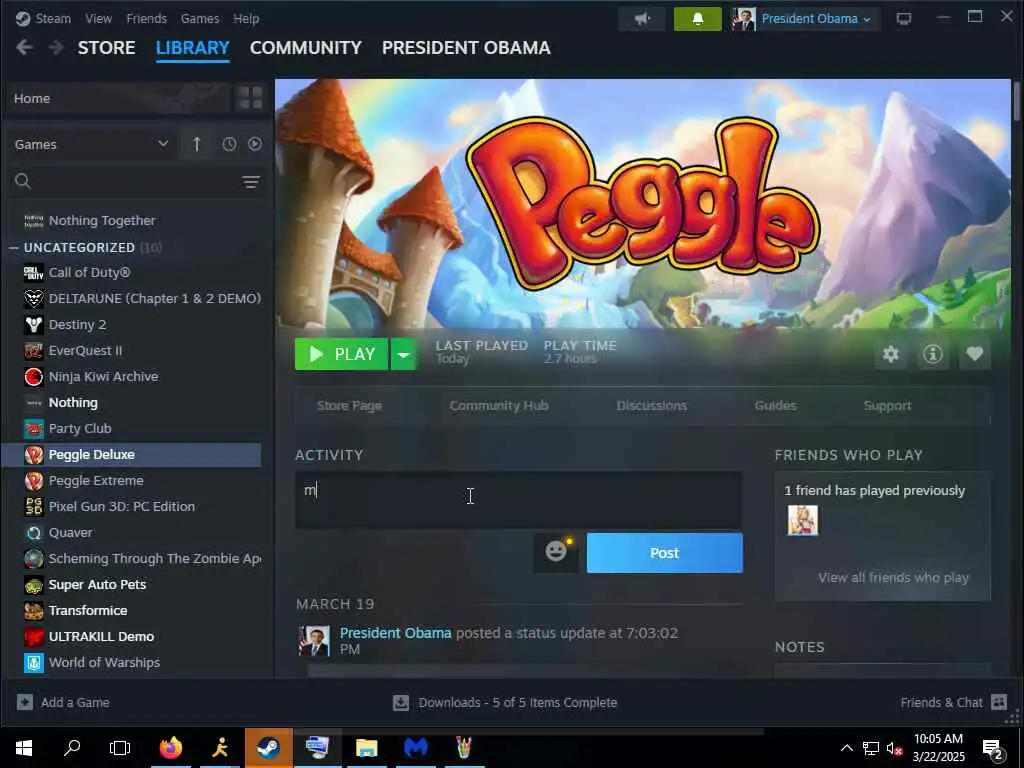Open advanced filter lines icon

pyautogui.click(x=251, y=182)
